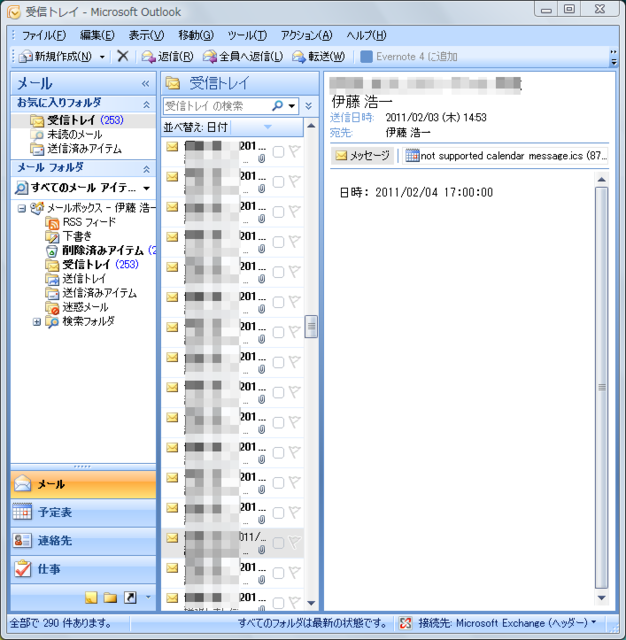Toggle the sort order arrow in header
Viewport: 626px width, 640px height.
pyautogui.click(x=268, y=127)
